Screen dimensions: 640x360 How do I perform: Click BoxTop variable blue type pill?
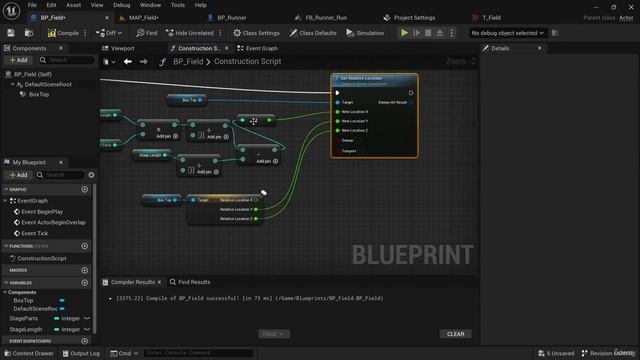(x=62, y=300)
